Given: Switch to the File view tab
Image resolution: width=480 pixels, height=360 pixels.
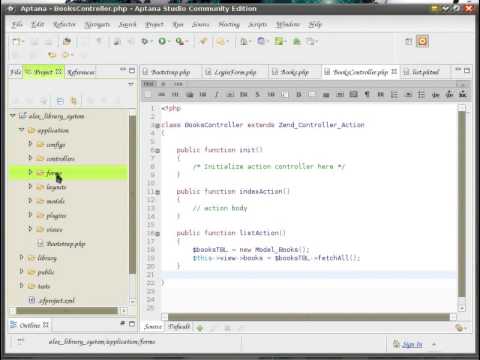Looking at the screenshot, I should pyautogui.click(x=15, y=72).
